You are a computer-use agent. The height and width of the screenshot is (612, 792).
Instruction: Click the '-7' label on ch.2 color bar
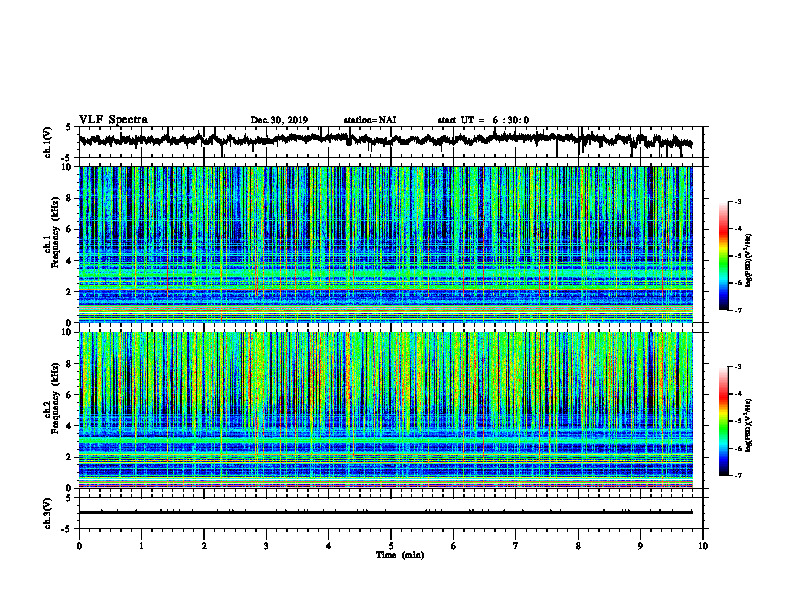(738, 476)
